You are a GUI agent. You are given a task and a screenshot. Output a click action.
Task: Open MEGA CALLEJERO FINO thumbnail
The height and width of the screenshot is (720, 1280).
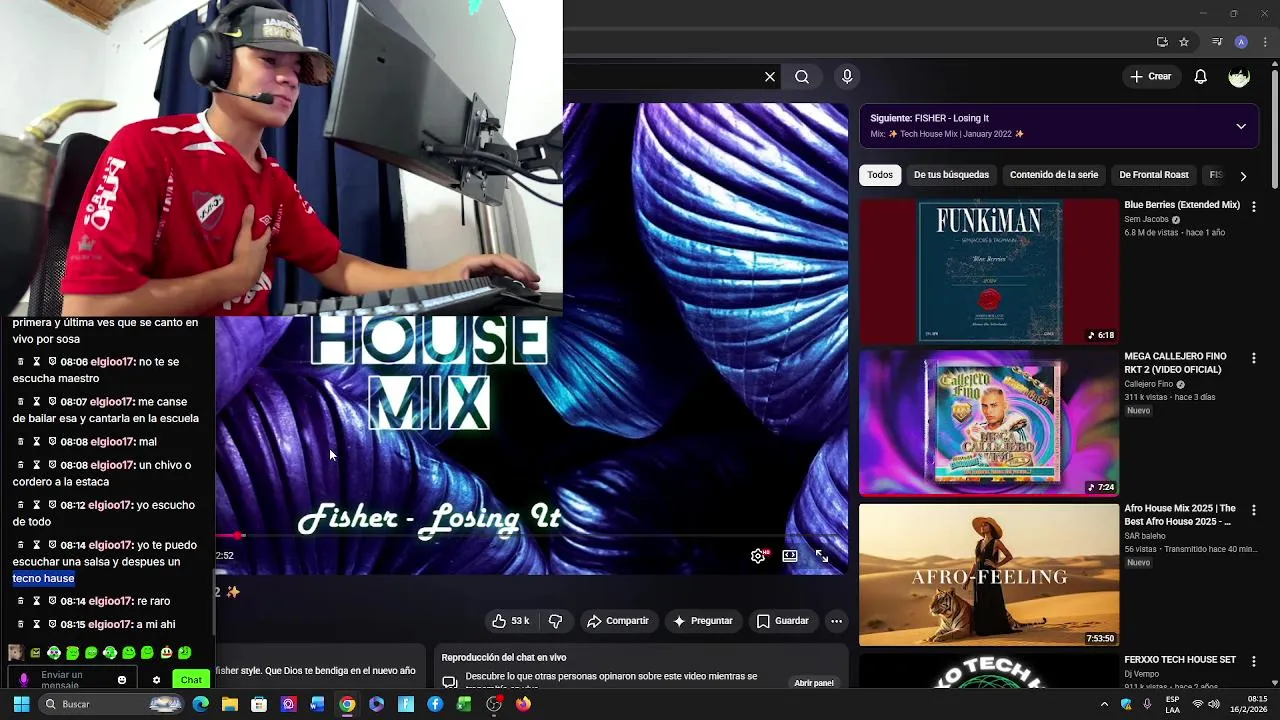point(989,423)
